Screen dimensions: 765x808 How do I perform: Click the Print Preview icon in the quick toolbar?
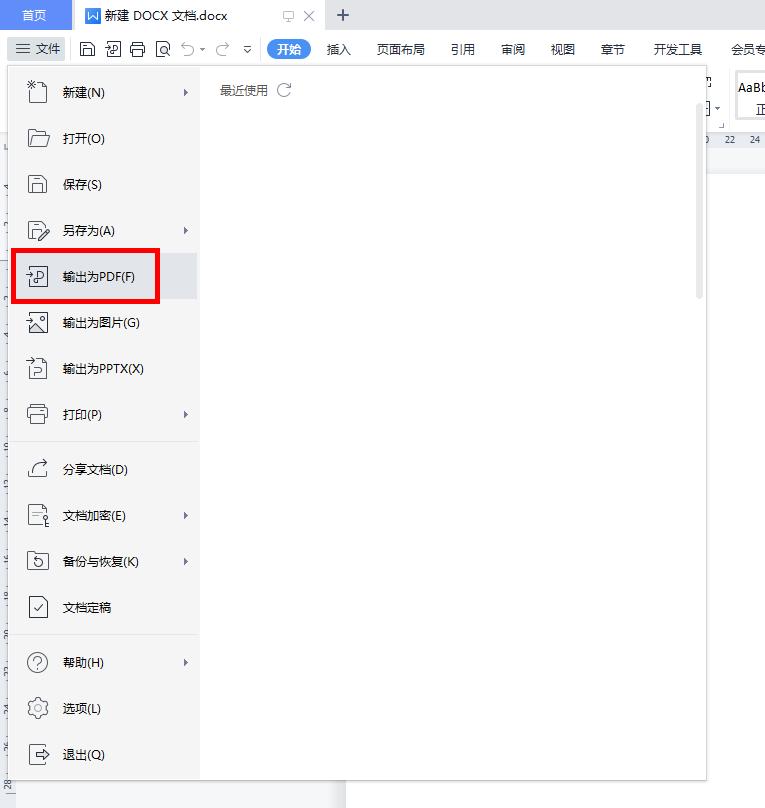click(x=163, y=49)
